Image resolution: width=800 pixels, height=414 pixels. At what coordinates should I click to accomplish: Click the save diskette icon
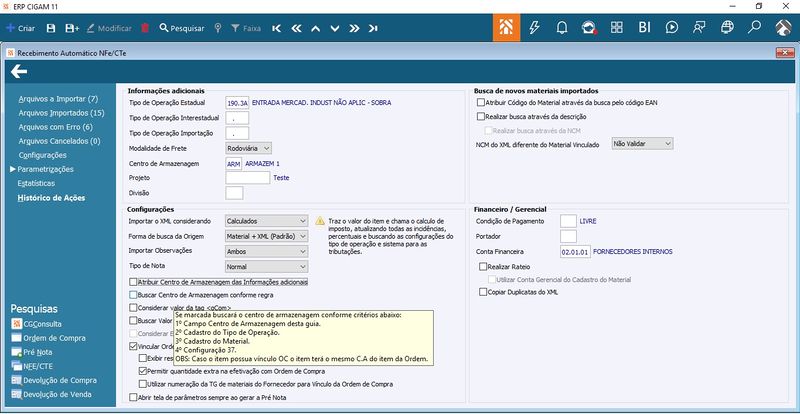point(51,28)
